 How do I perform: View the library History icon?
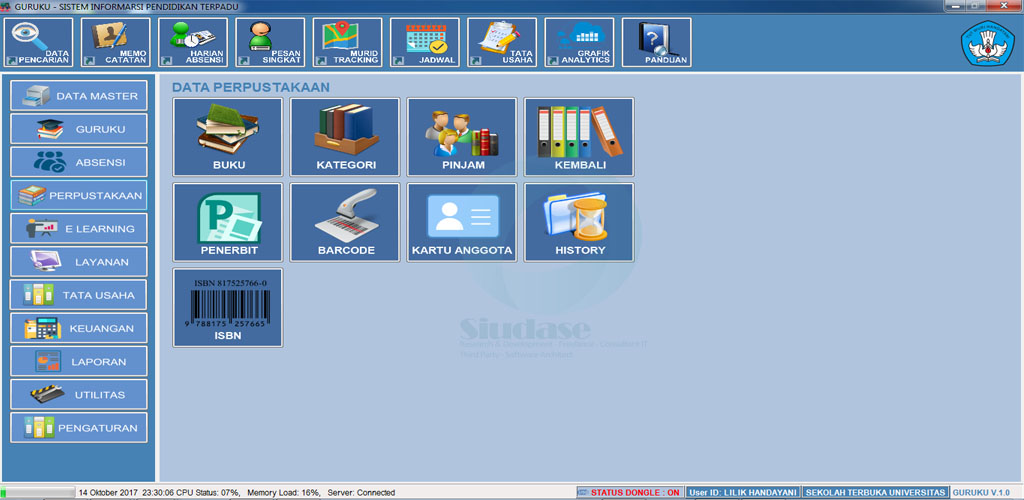tap(579, 222)
